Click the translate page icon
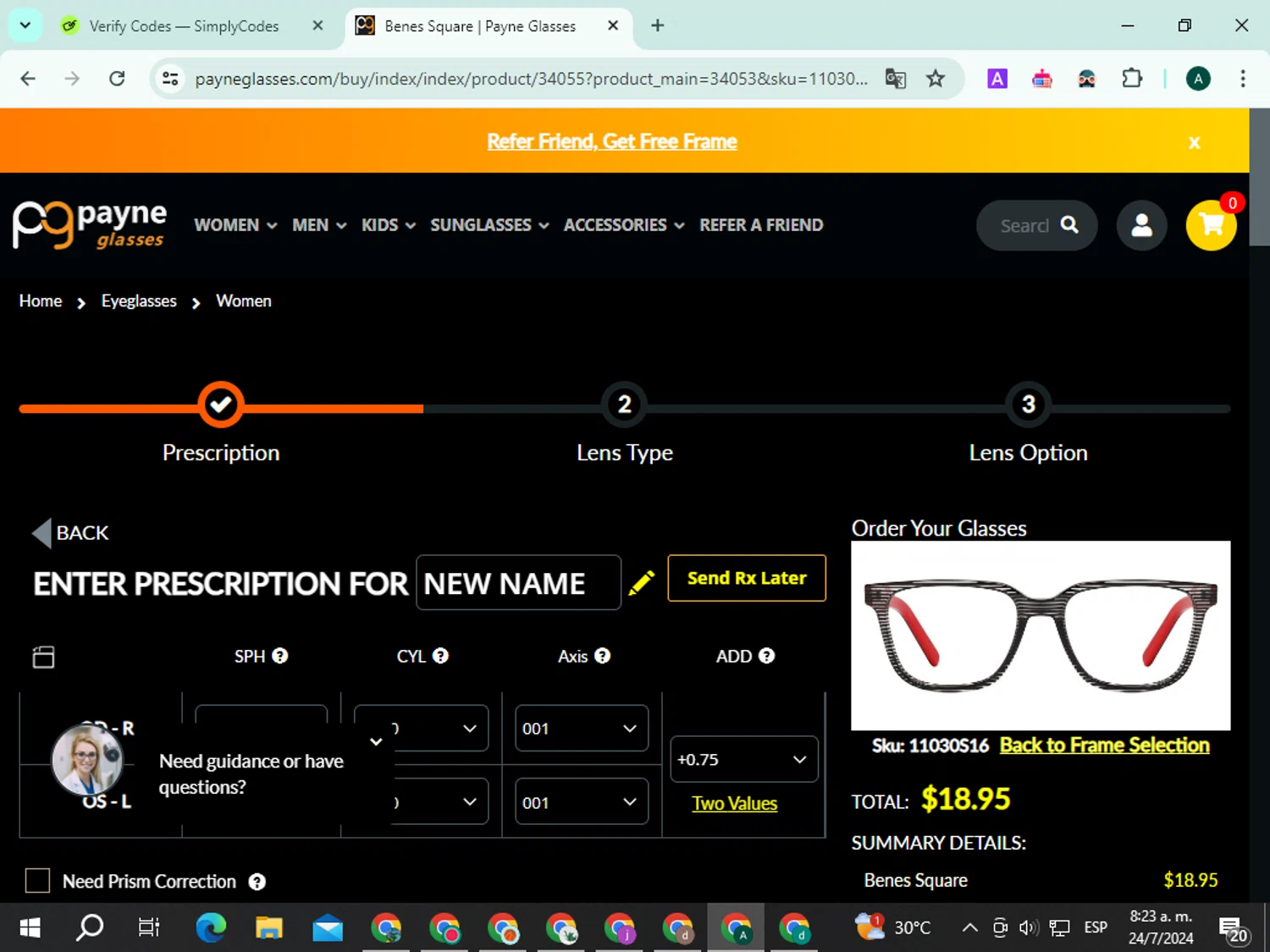 pos(895,79)
